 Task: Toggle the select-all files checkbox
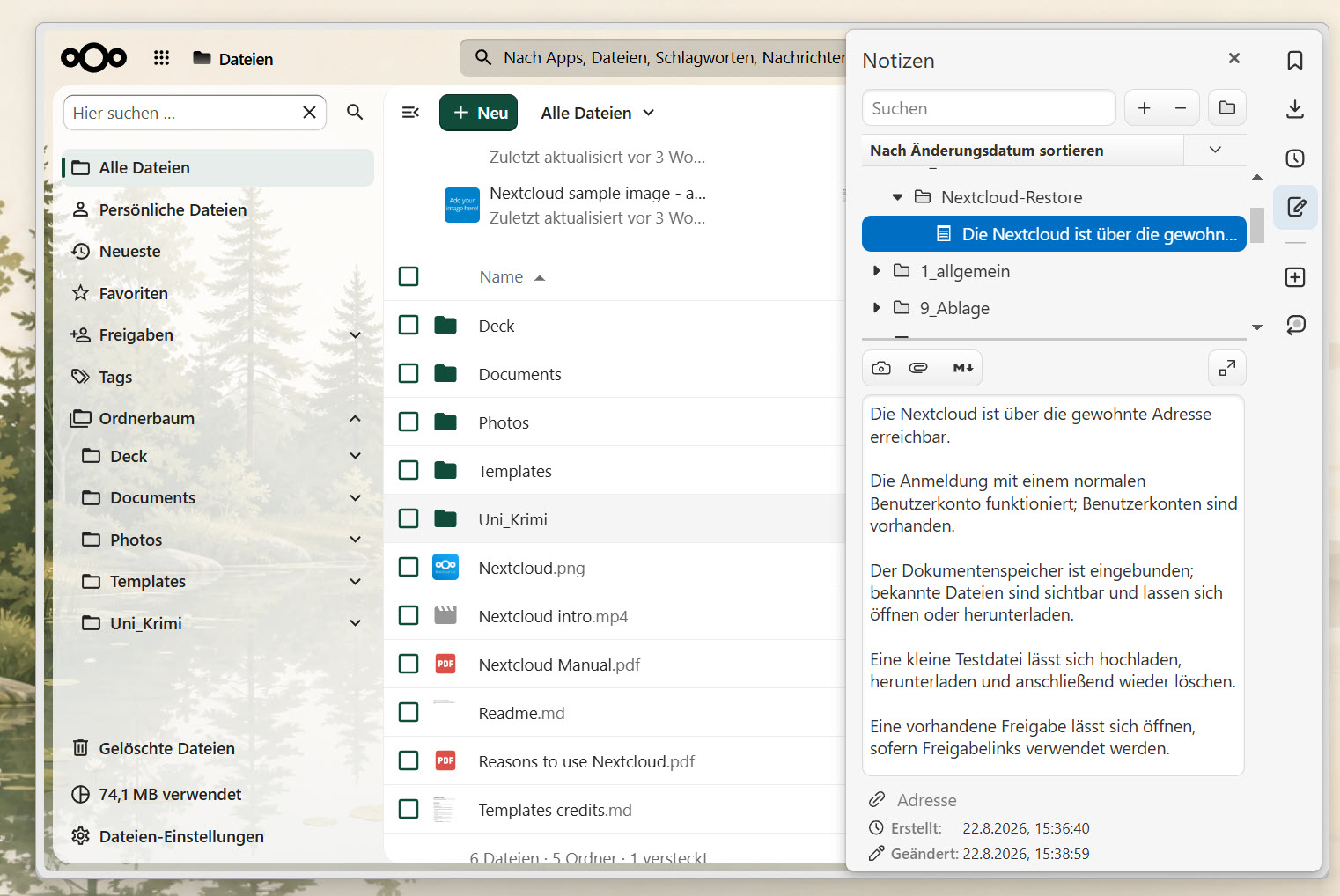[x=409, y=276]
